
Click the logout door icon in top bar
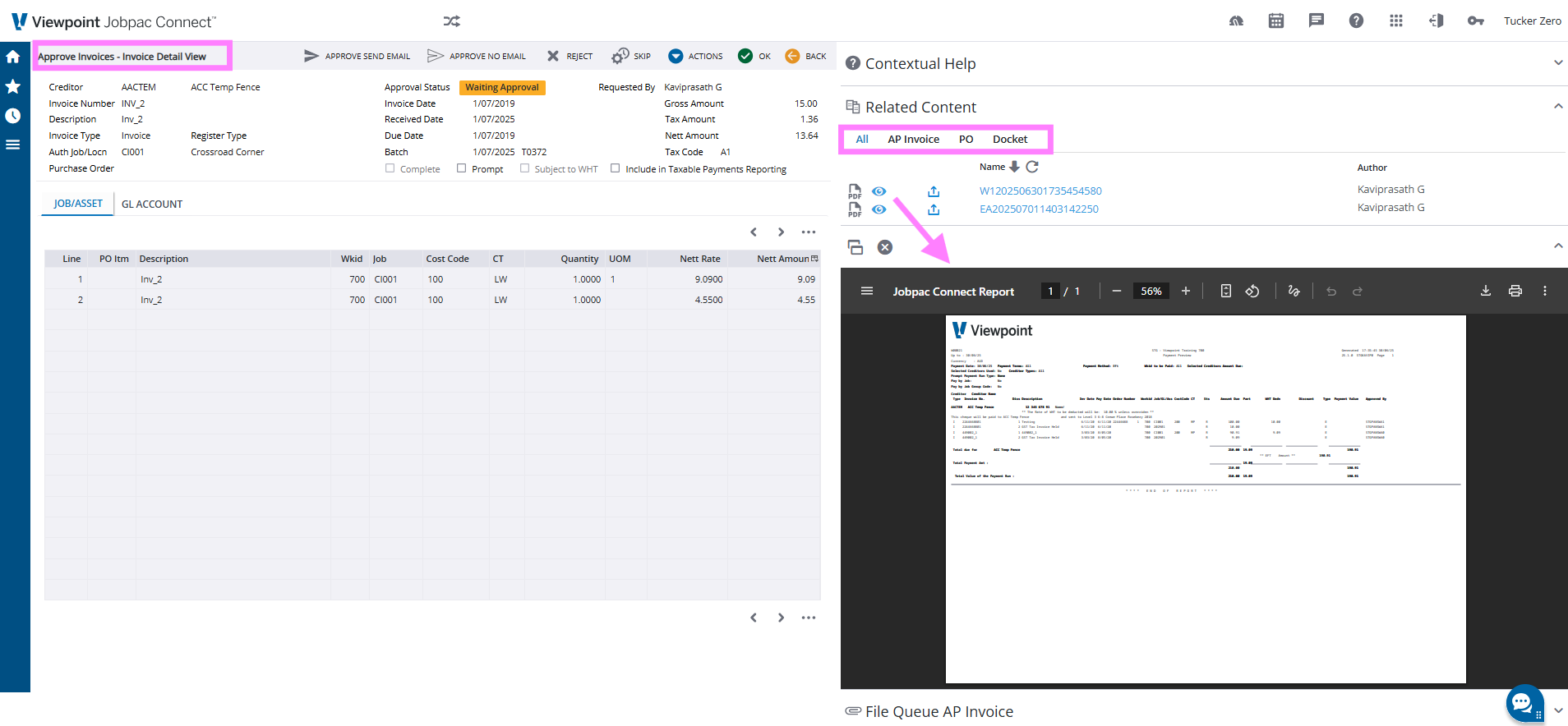1437,21
